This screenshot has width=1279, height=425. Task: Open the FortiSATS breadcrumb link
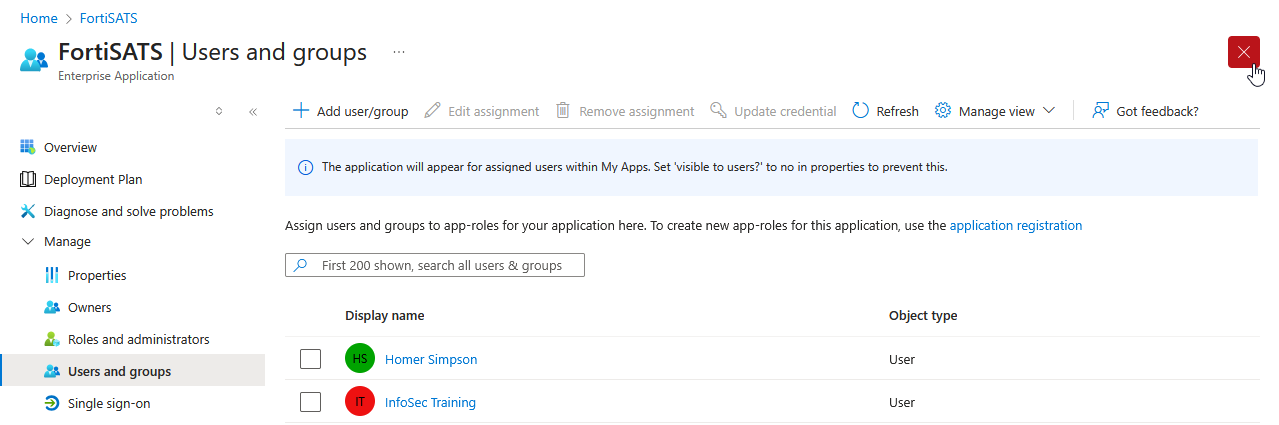pyautogui.click(x=108, y=18)
